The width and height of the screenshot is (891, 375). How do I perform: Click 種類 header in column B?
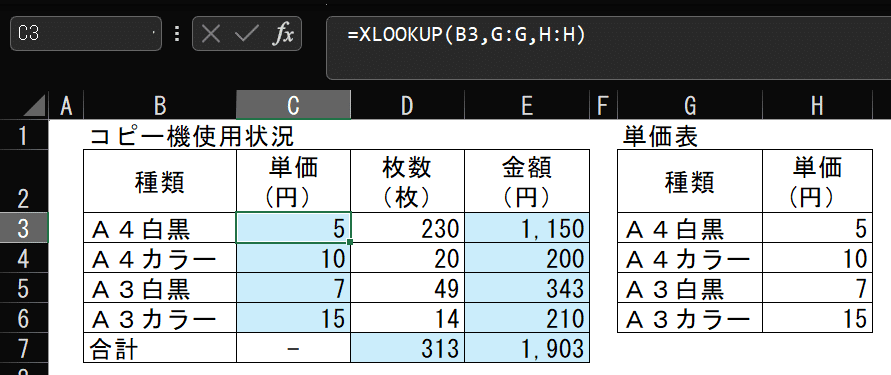[x=160, y=181]
